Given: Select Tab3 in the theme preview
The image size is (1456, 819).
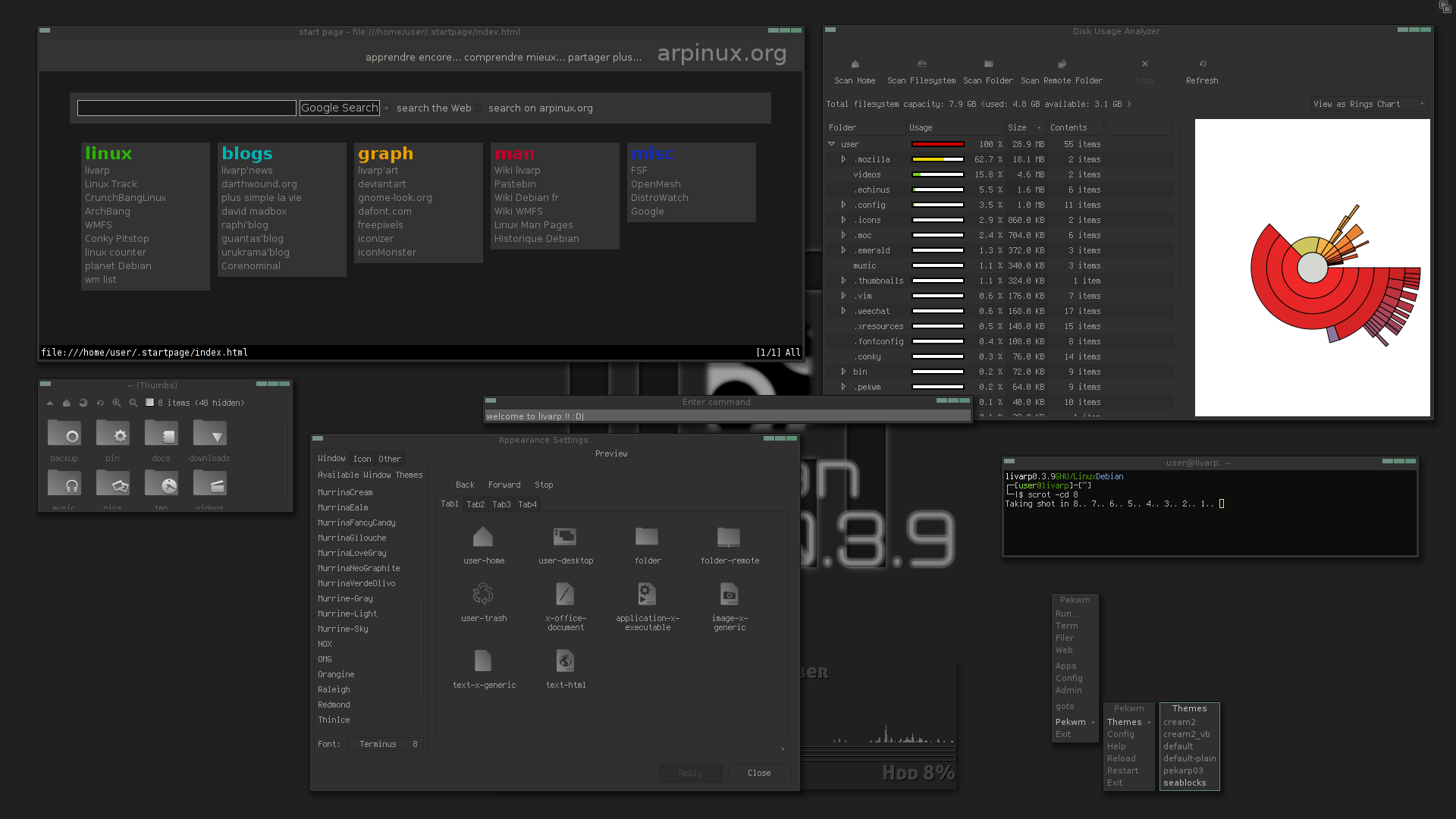Looking at the screenshot, I should (501, 504).
